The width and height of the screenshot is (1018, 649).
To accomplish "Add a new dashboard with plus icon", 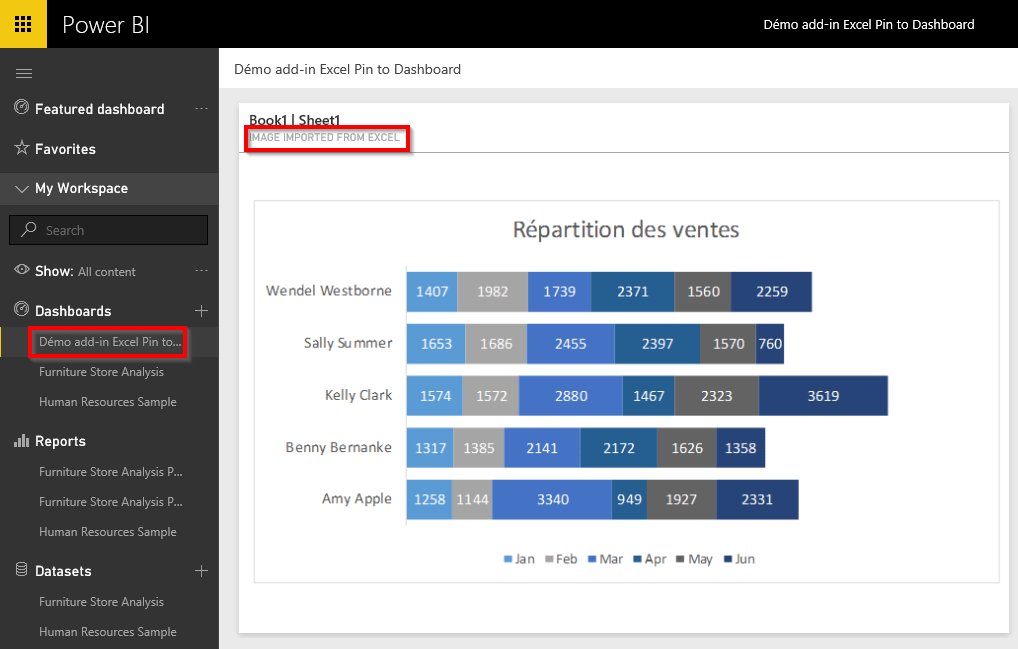I will point(201,311).
